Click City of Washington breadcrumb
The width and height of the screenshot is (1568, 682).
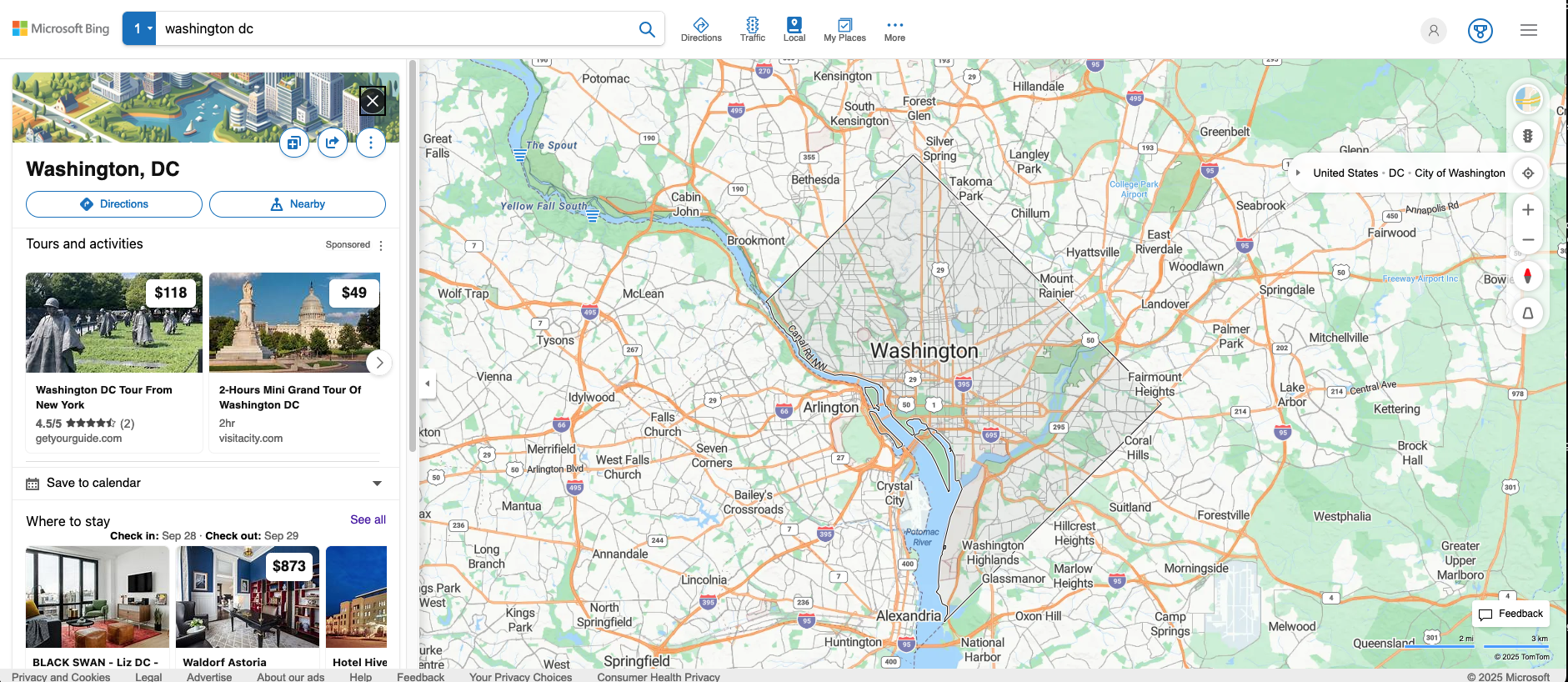(1460, 173)
